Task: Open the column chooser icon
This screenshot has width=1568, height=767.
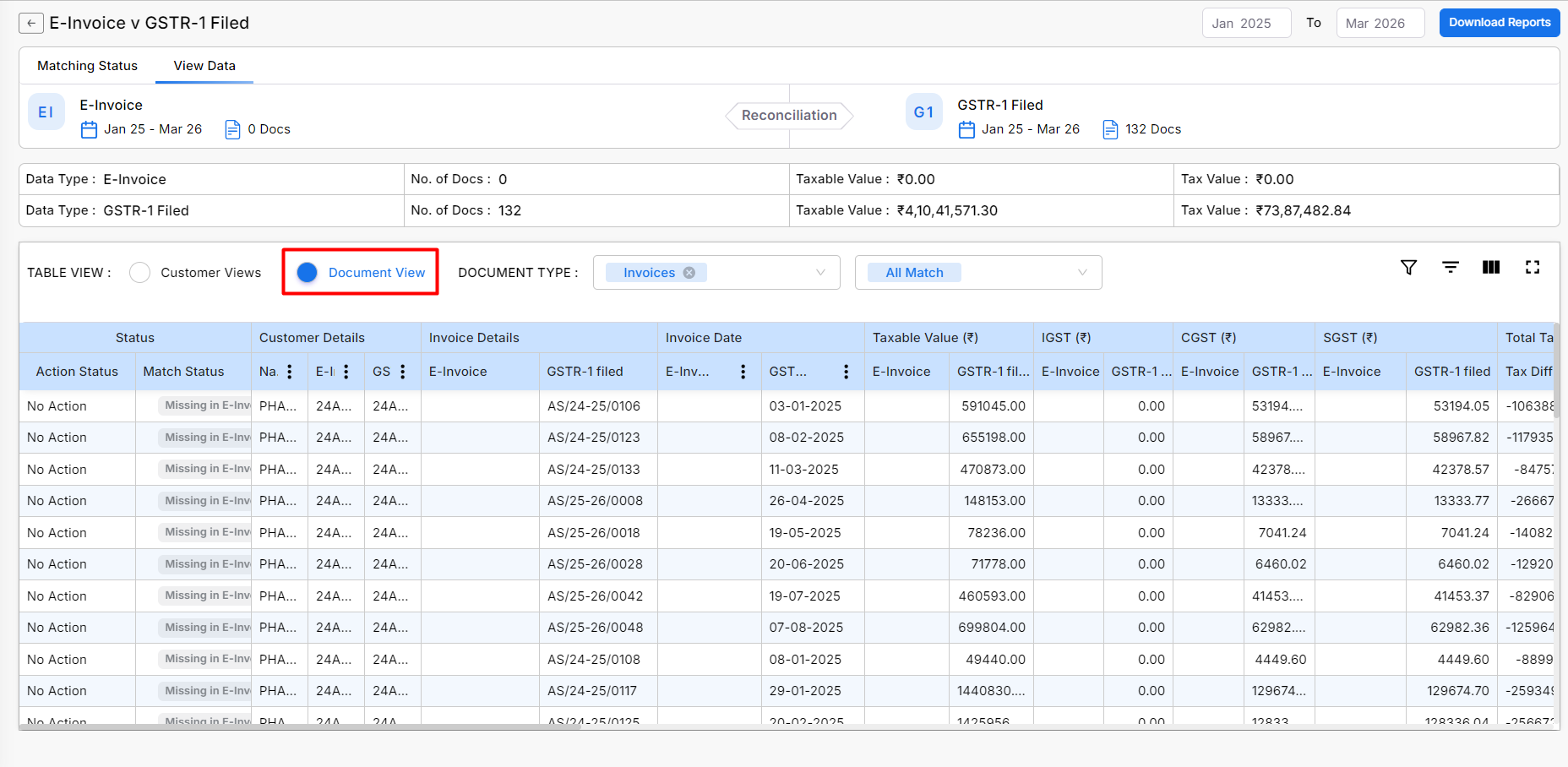Action: point(1491,268)
